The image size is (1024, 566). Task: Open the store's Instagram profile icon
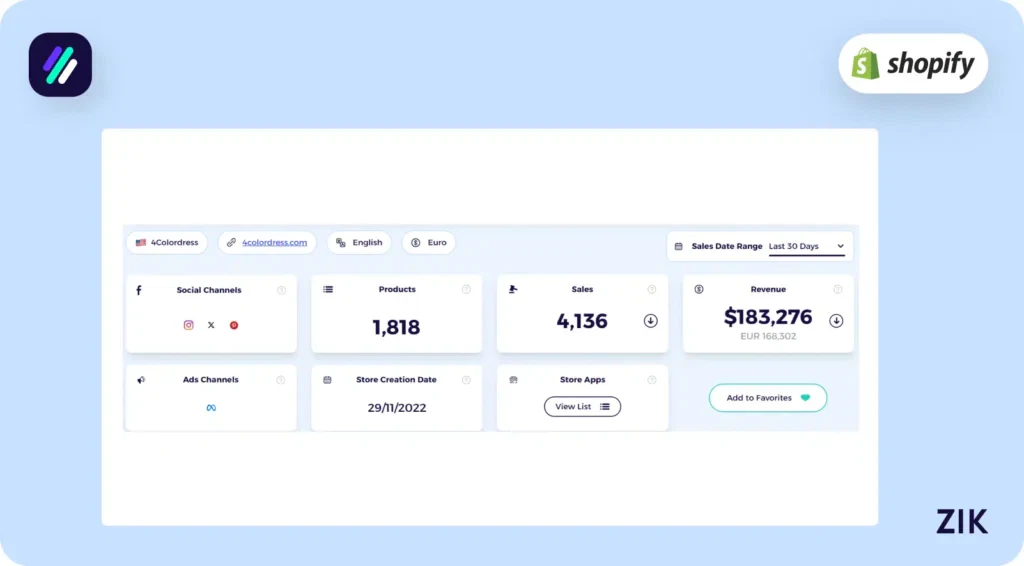(188, 325)
